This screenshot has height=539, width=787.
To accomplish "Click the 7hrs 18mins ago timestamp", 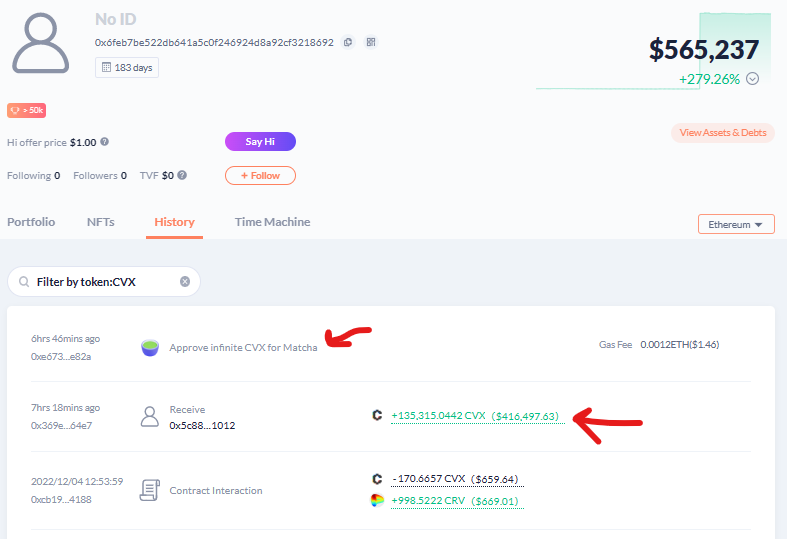I will [65, 408].
